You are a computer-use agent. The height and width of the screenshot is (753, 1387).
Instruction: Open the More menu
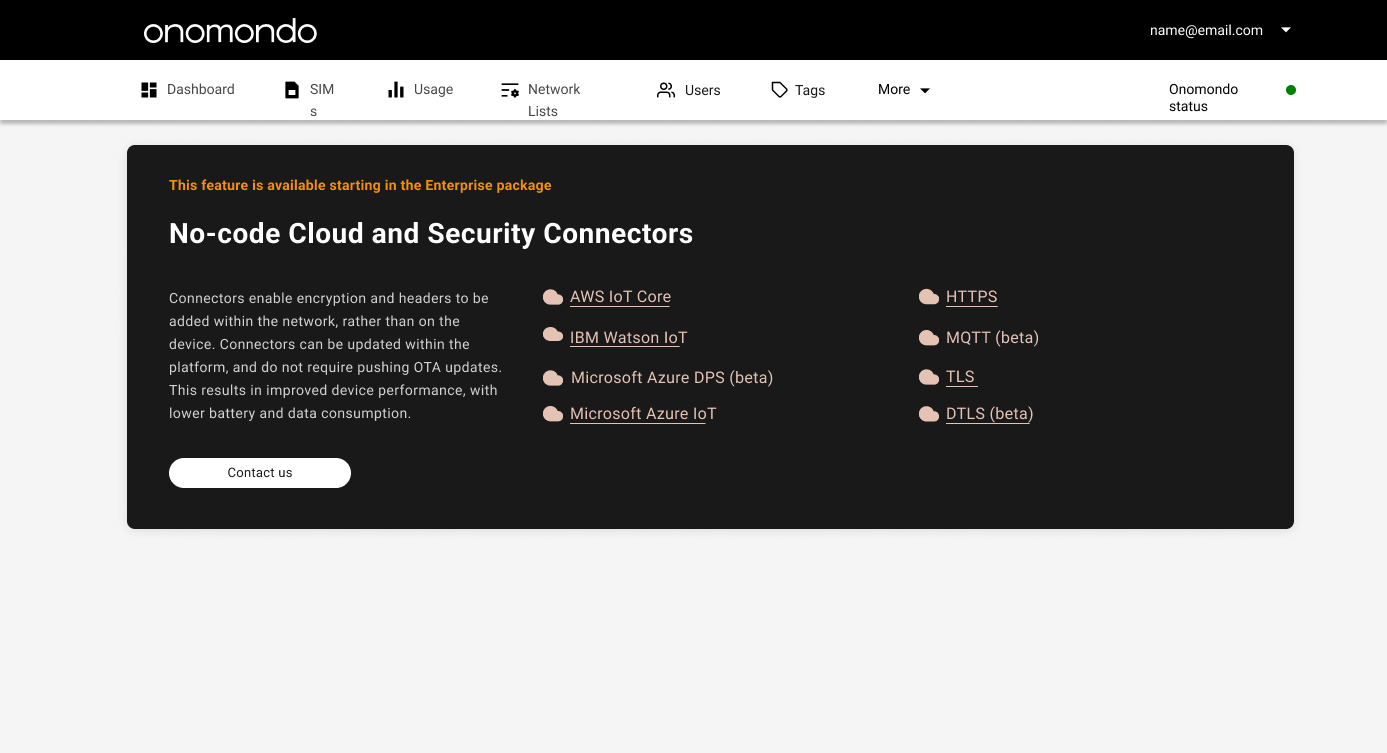(x=904, y=90)
